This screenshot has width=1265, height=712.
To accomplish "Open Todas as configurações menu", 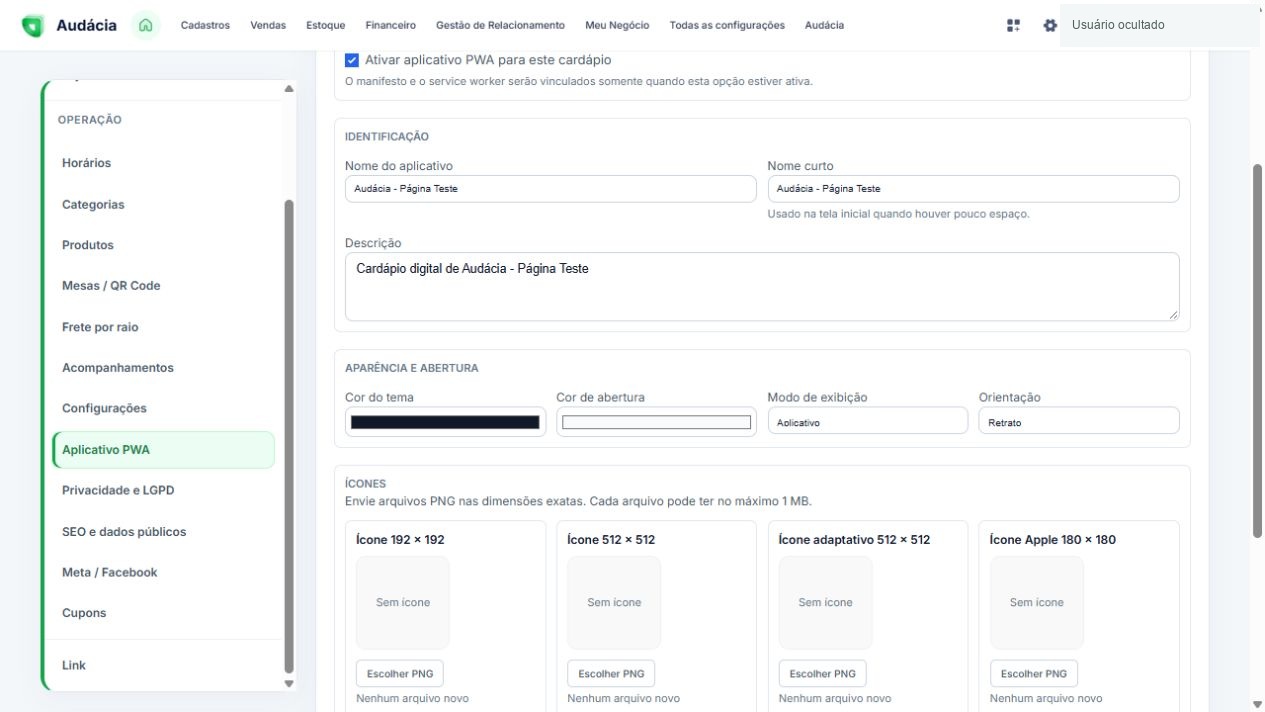I will click(727, 25).
